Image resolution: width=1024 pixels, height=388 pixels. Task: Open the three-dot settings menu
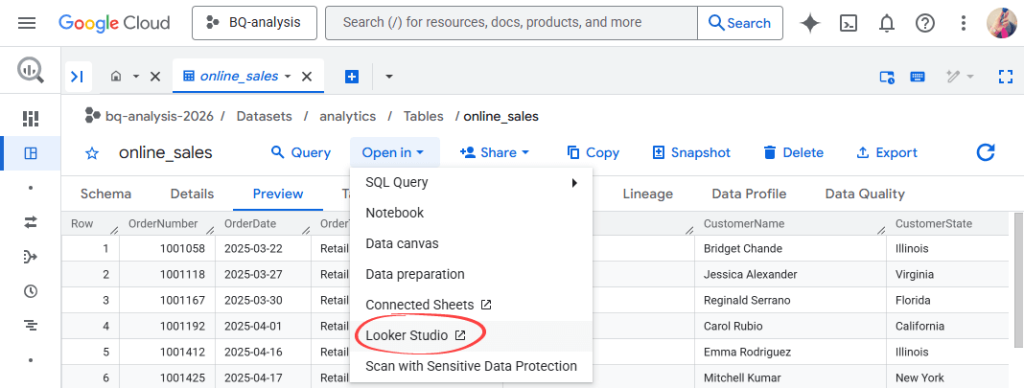963,24
